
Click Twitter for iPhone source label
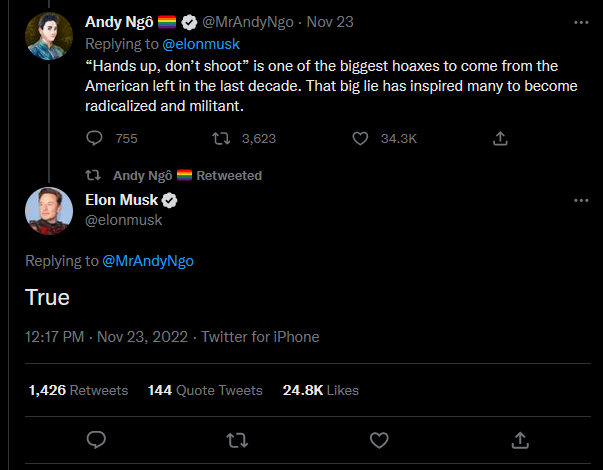point(260,337)
